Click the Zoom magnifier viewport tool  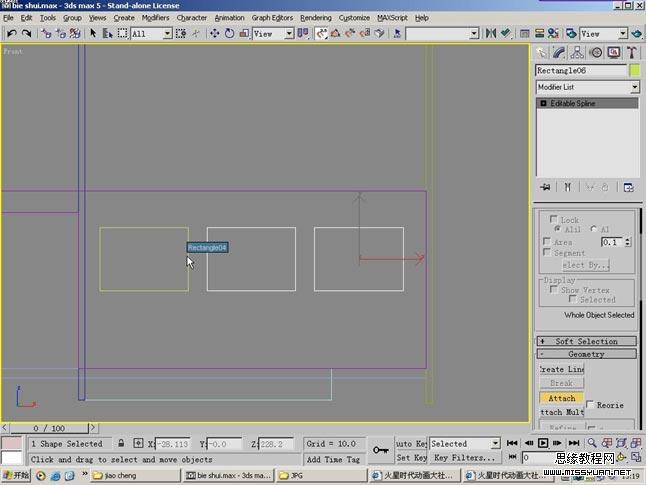[x=592, y=443]
